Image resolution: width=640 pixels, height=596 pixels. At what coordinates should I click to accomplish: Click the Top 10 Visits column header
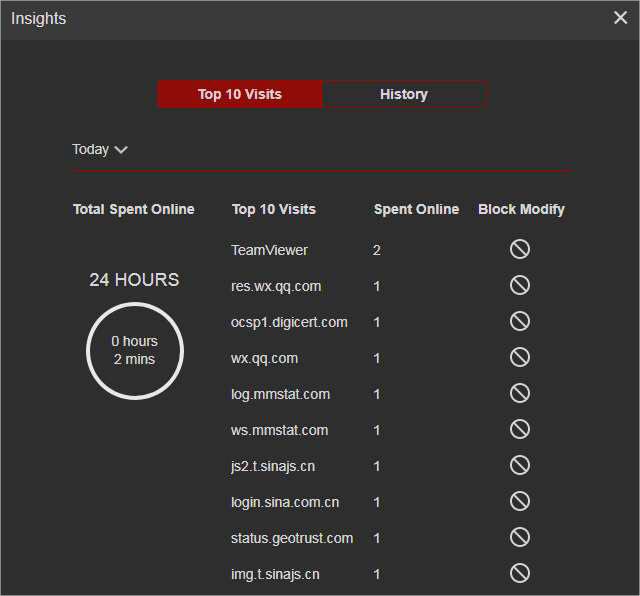pos(274,209)
